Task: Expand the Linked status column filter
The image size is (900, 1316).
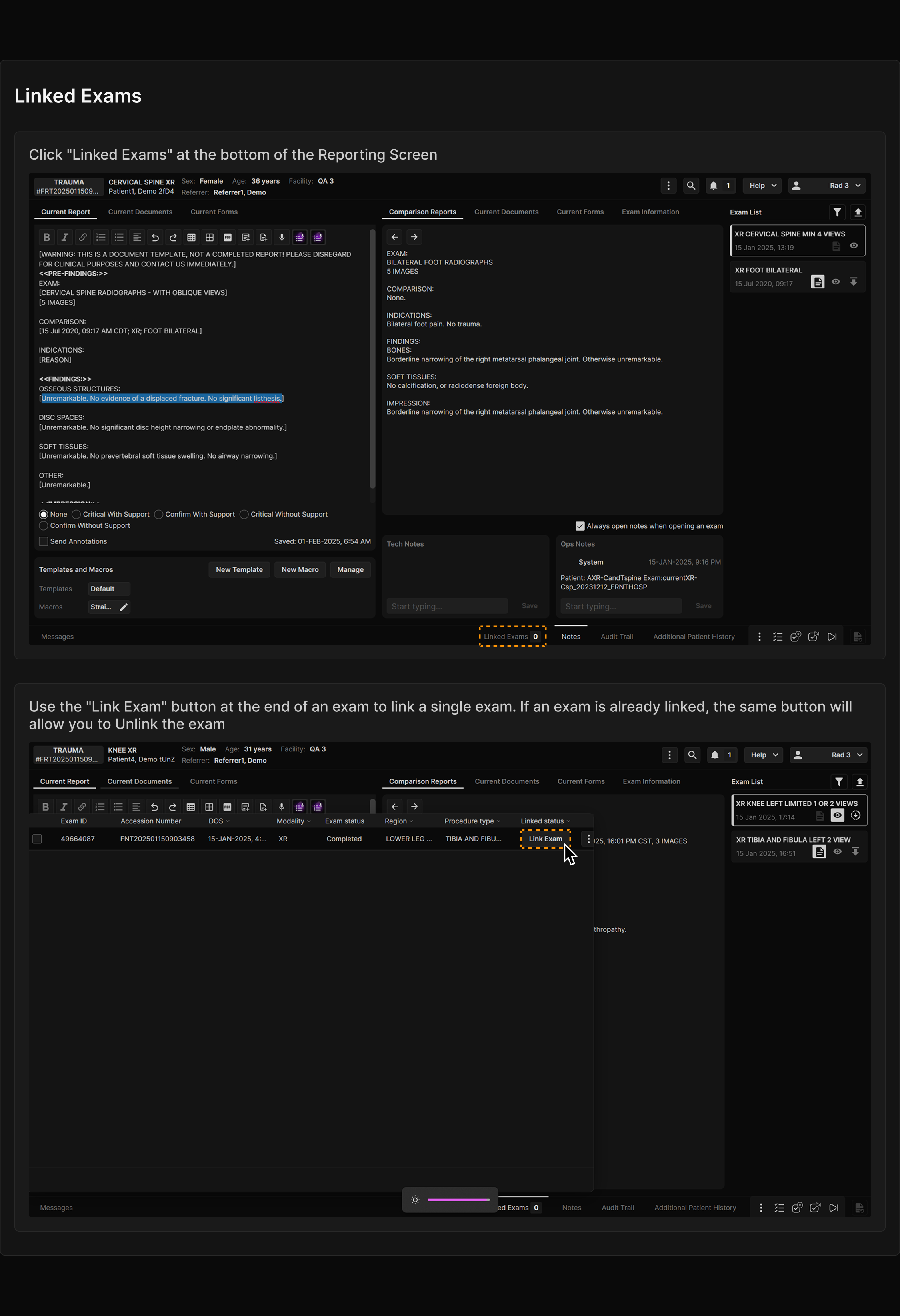Action: coord(568,822)
